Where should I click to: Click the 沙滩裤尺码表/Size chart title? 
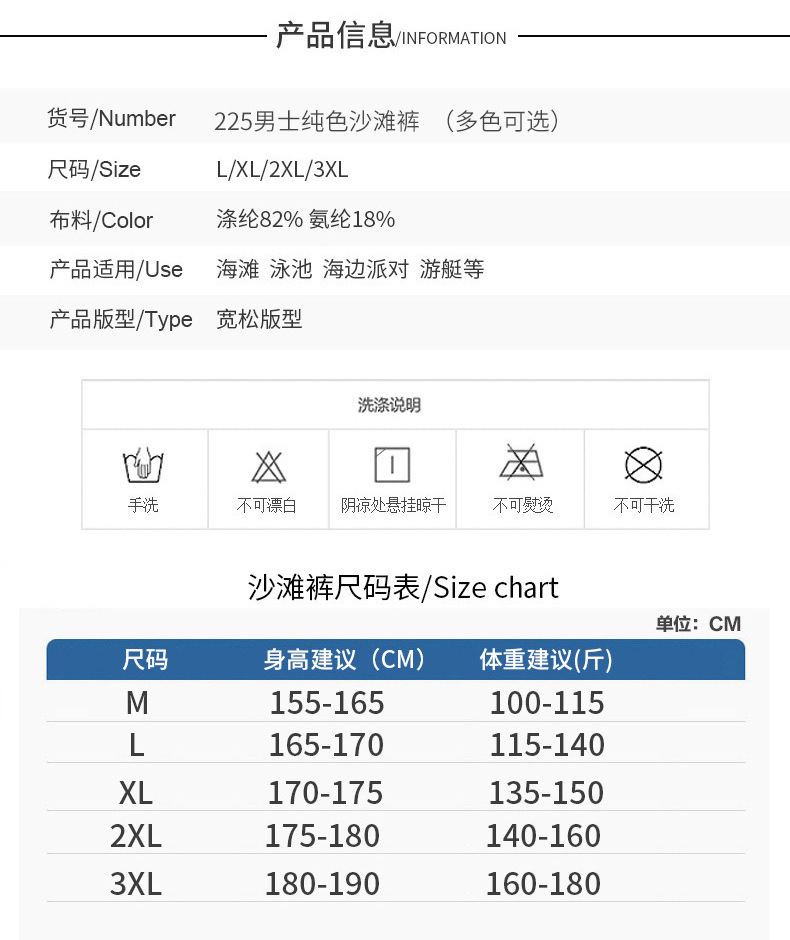point(403,587)
